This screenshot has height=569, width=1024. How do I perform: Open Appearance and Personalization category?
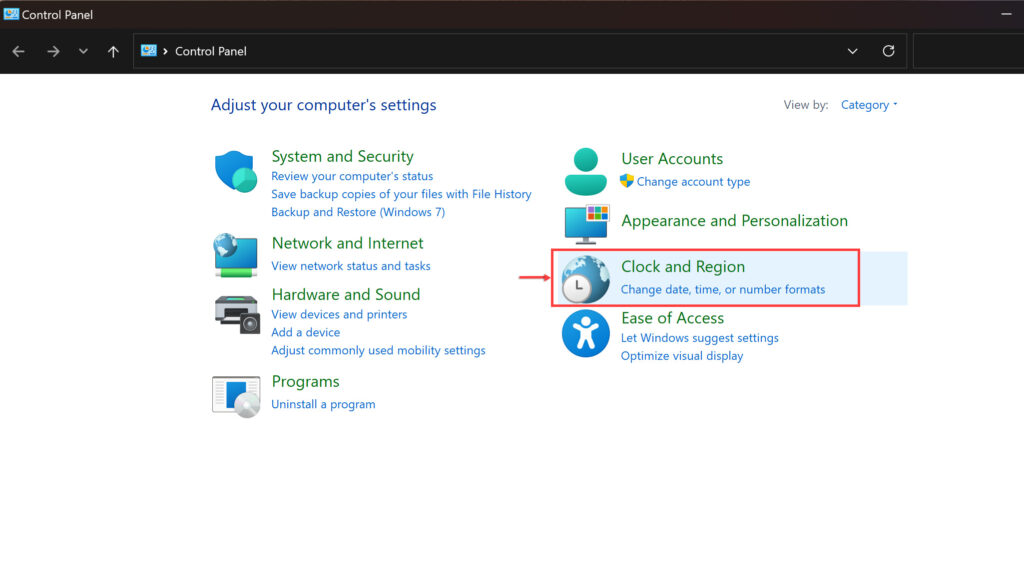pos(734,221)
